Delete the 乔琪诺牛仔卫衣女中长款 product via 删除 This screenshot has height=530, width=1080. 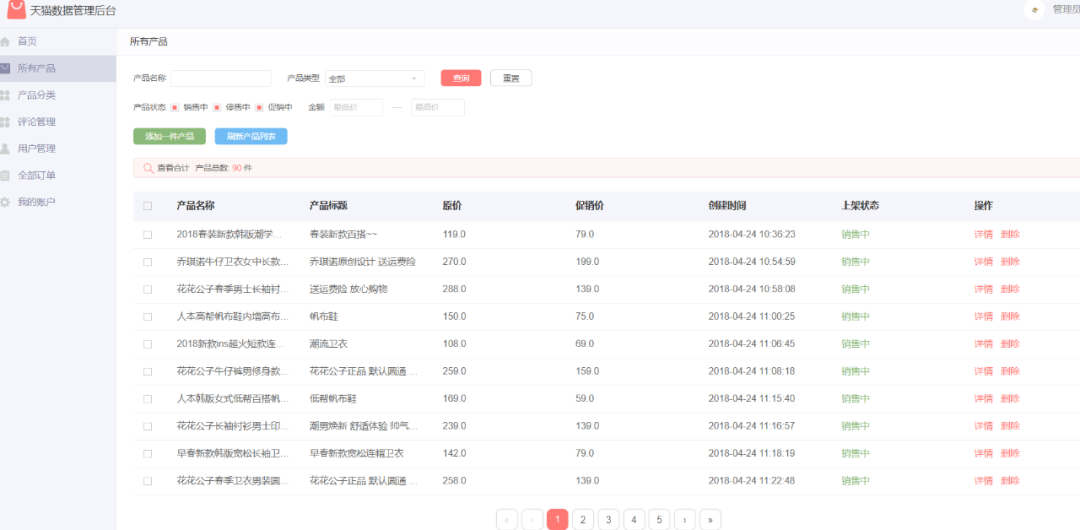1010,262
